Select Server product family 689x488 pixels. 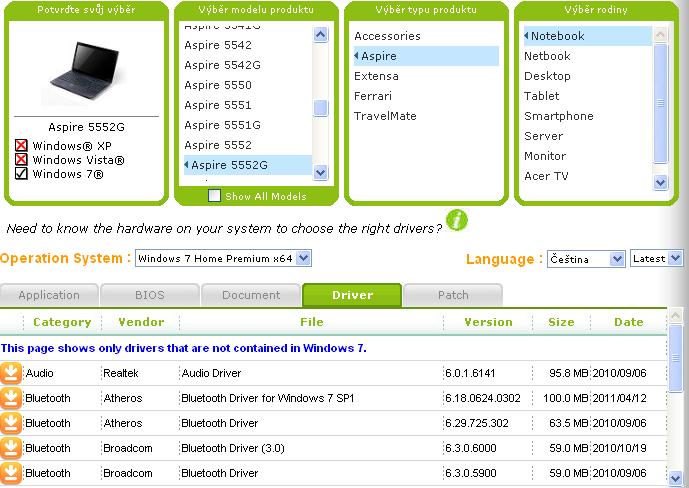coord(543,136)
